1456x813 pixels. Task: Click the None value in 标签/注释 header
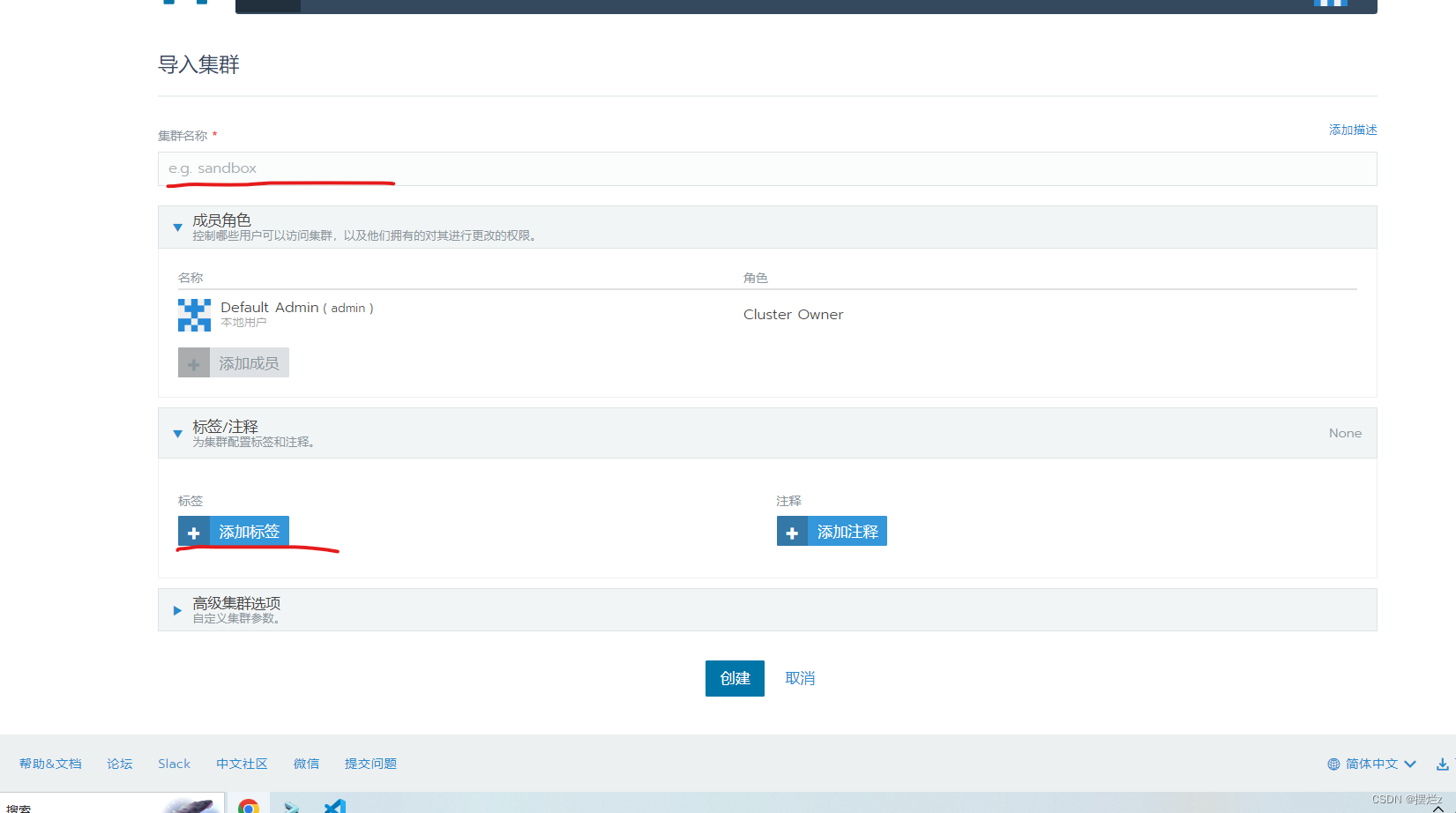pyautogui.click(x=1345, y=433)
